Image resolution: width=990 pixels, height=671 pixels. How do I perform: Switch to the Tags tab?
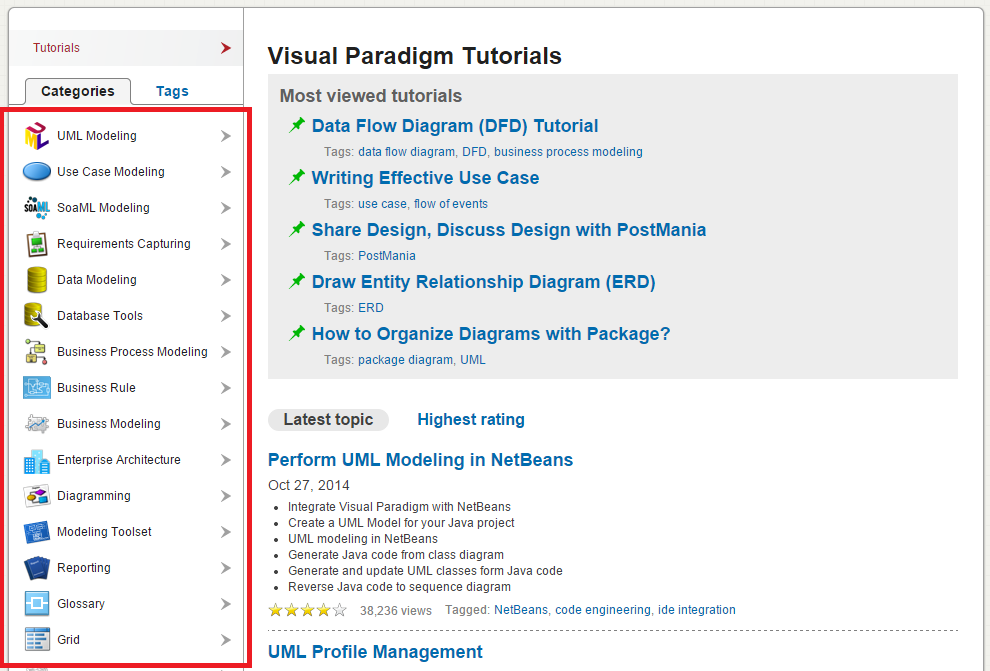click(172, 92)
